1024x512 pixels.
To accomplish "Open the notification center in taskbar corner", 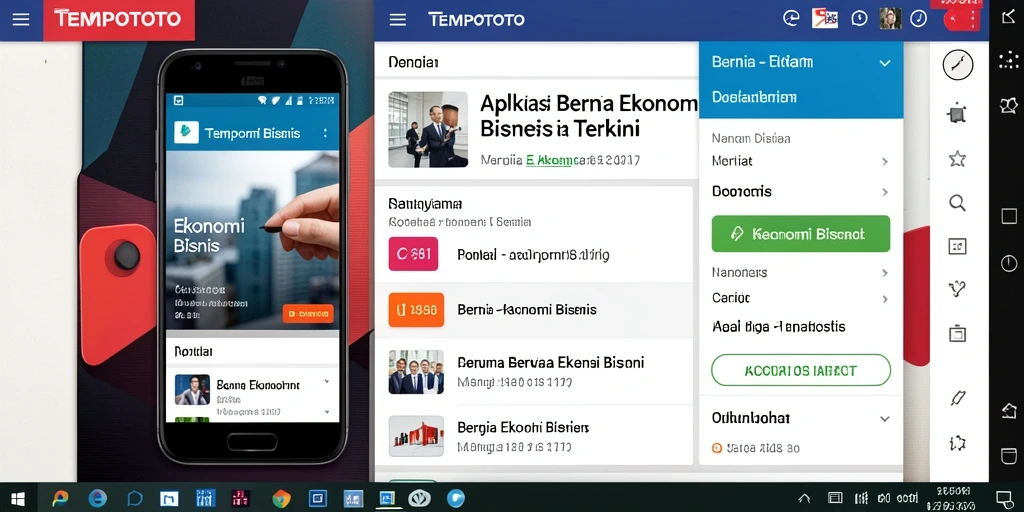I will pyautogui.click(x=1004, y=499).
